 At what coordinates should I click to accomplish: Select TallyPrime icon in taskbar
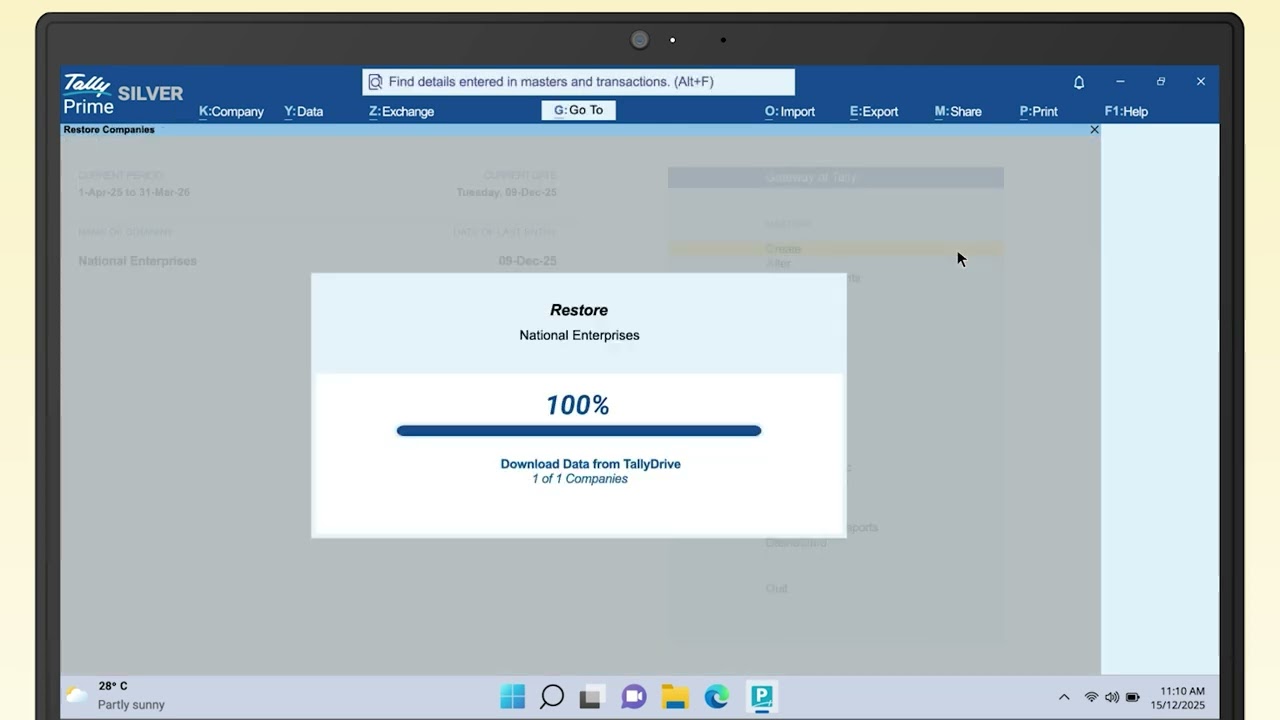click(x=762, y=696)
